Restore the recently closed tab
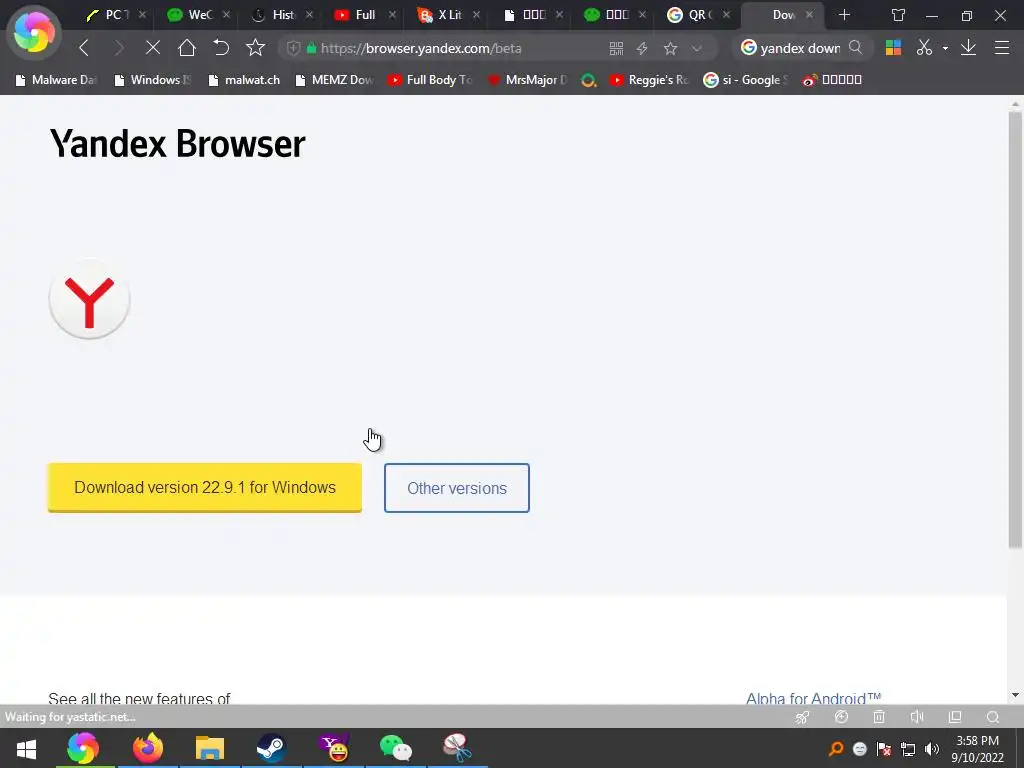This screenshot has height=768, width=1024. point(221,48)
